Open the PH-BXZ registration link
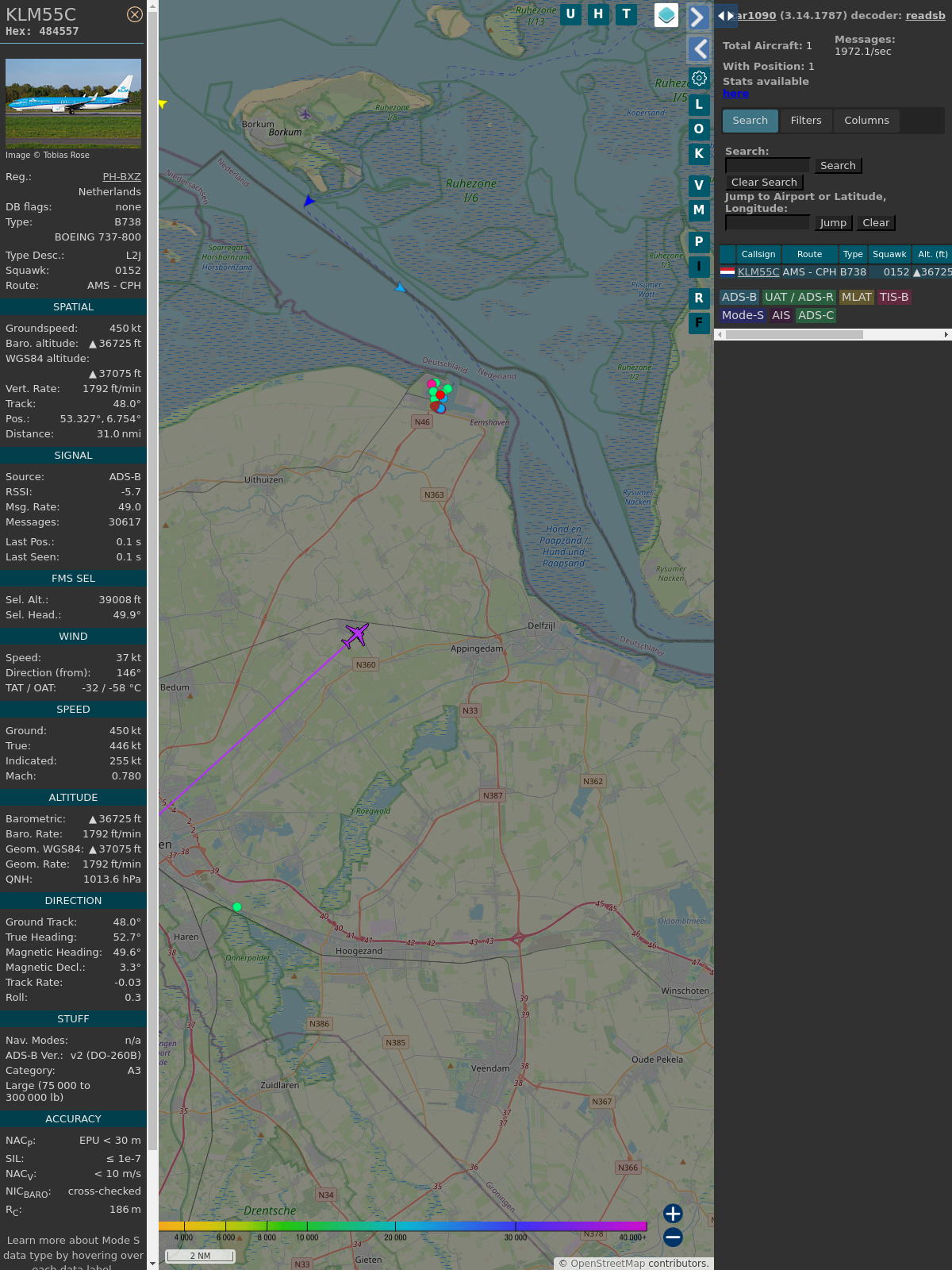Image resolution: width=952 pixels, height=1270 pixels. pos(121,177)
